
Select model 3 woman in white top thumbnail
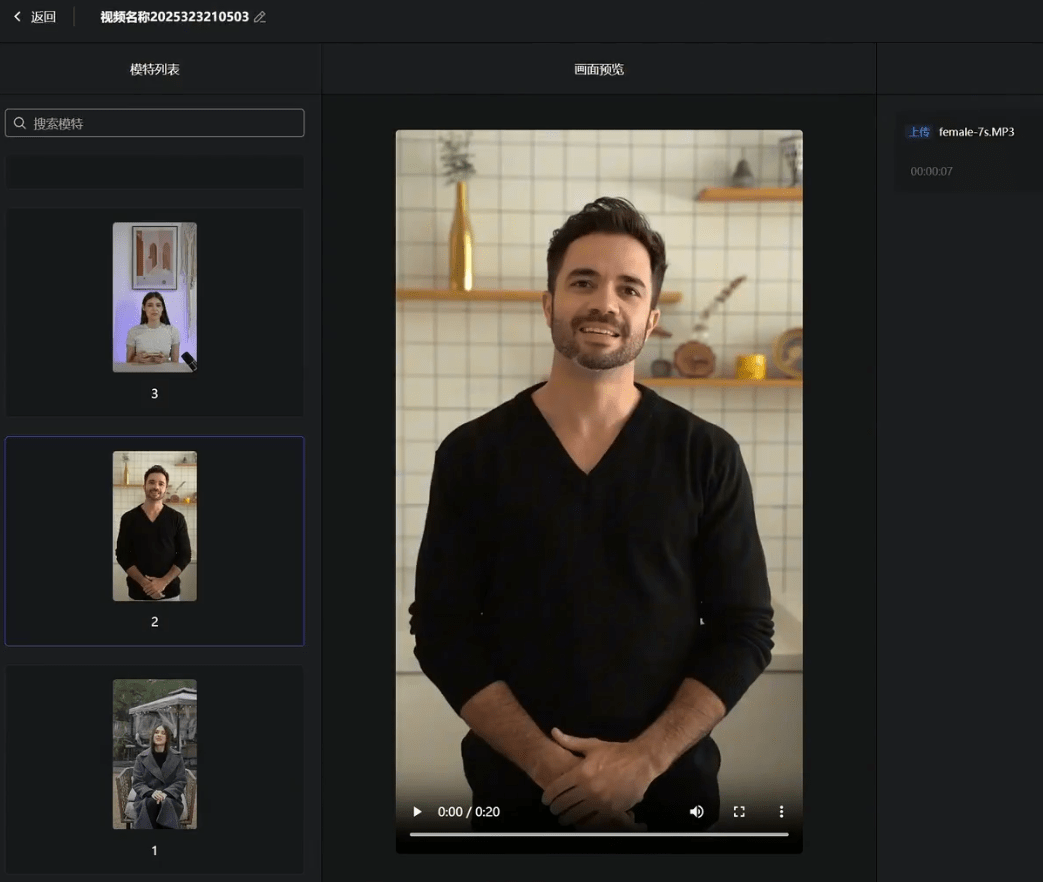coord(154,297)
